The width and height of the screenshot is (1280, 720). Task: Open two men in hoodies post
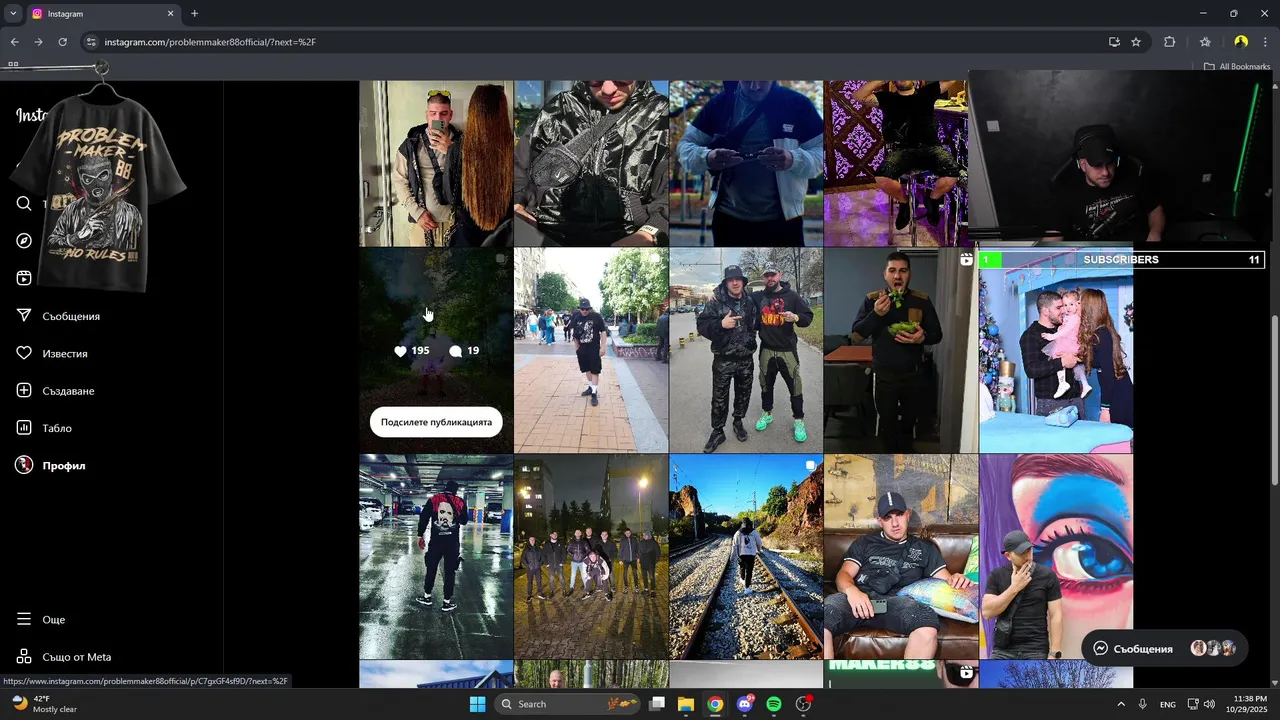click(x=746, y=350)
